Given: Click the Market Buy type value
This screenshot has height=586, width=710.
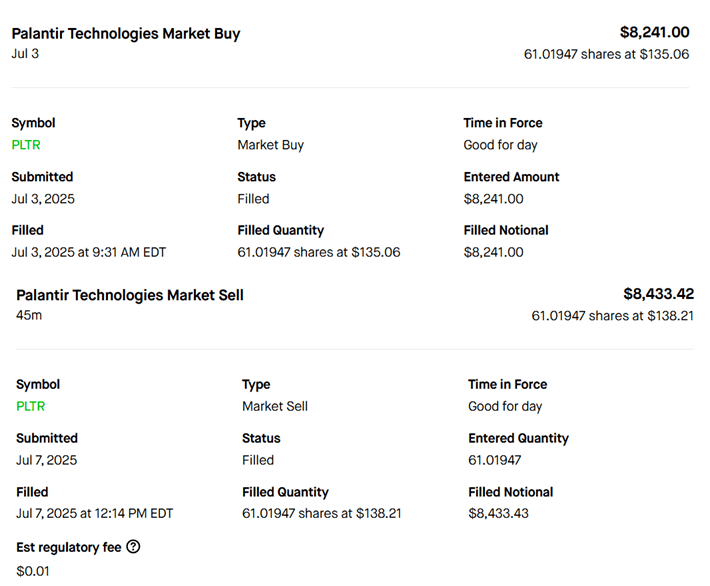Looking at the screenshot, I should click(270, 145).
